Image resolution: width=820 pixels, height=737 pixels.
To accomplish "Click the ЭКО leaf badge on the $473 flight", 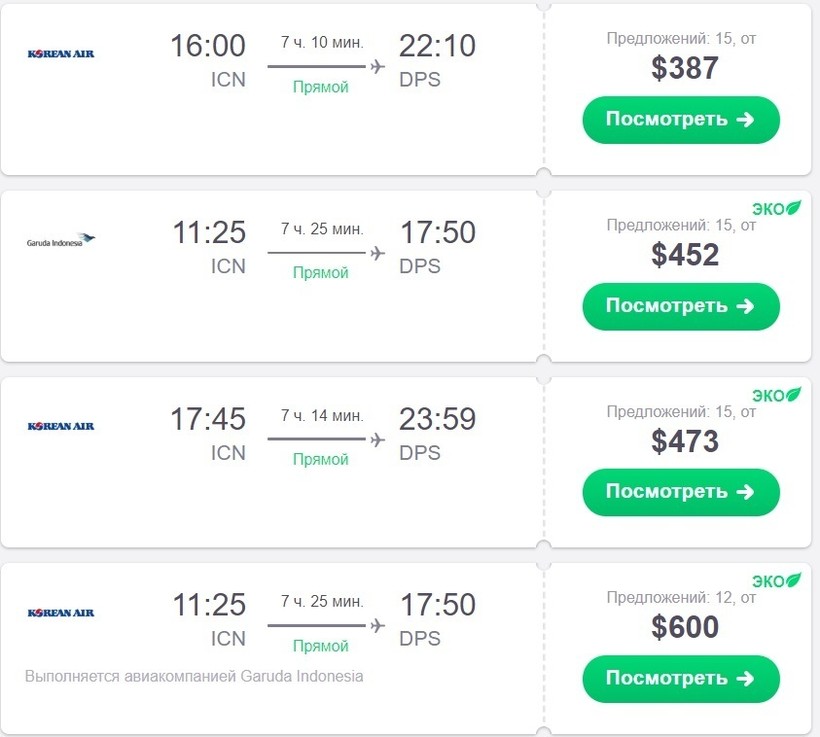I will tap(776, 394).
